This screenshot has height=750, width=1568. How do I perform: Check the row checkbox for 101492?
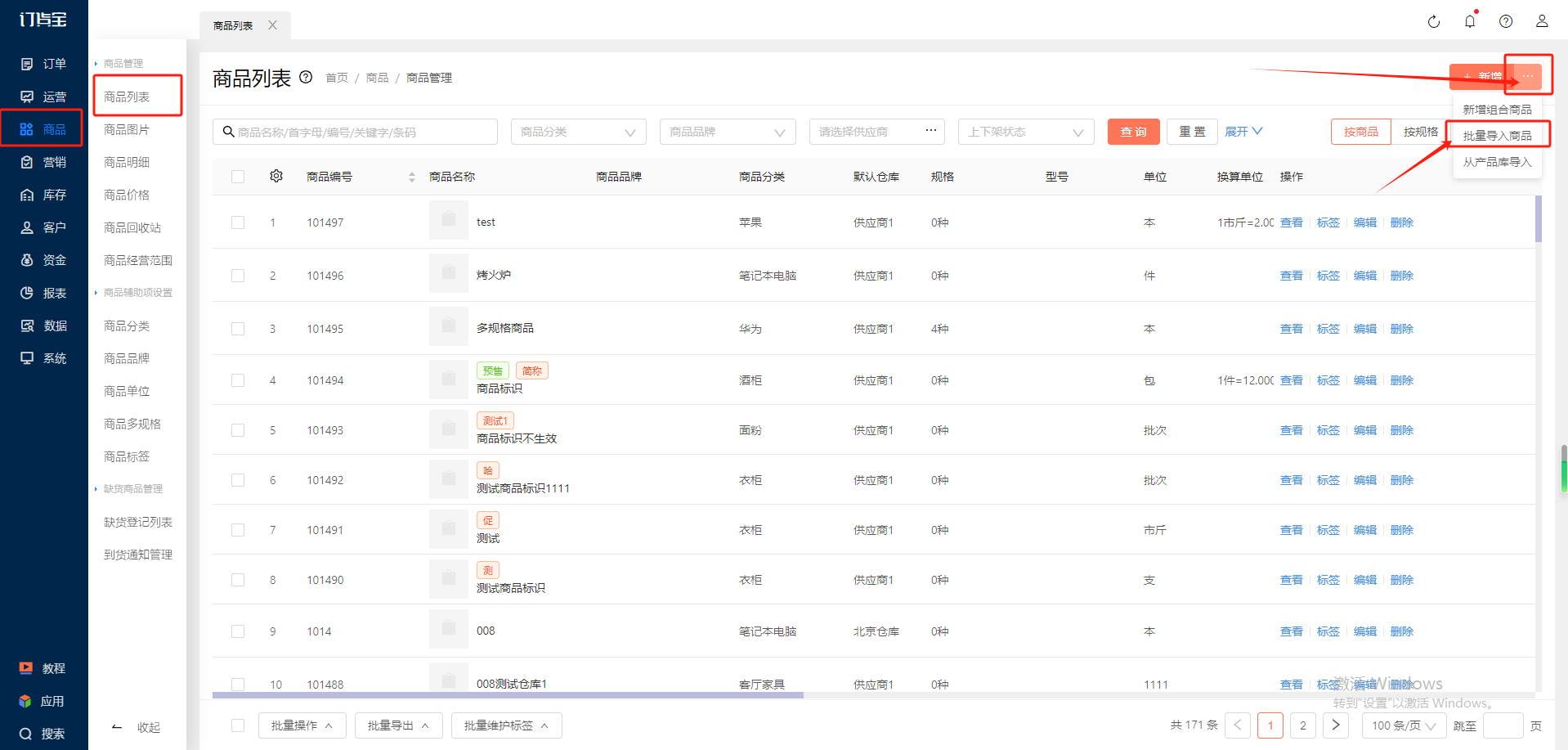[238, 480]
